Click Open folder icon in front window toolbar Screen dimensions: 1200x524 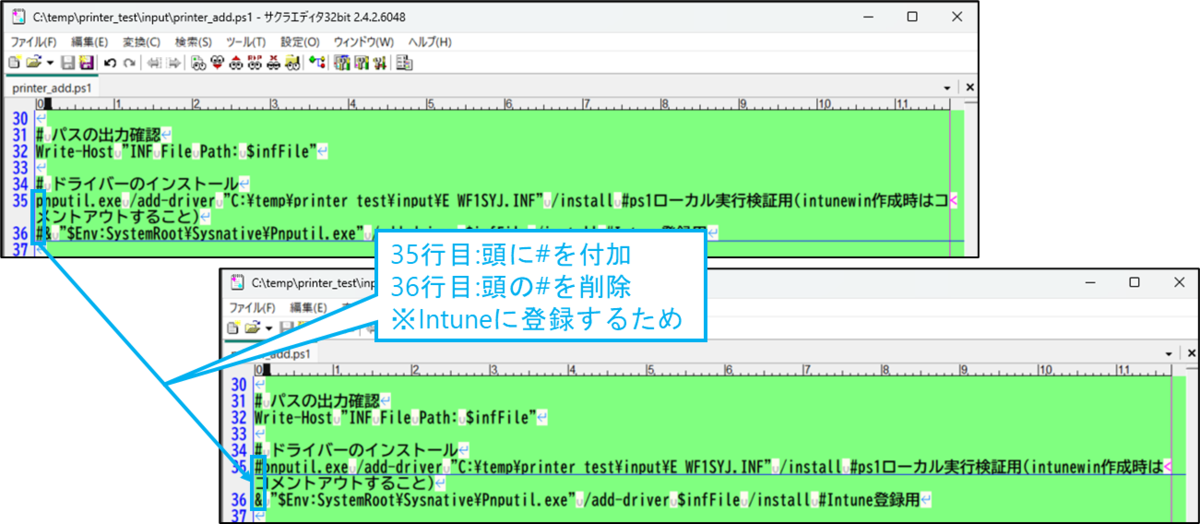coord(253,328)
